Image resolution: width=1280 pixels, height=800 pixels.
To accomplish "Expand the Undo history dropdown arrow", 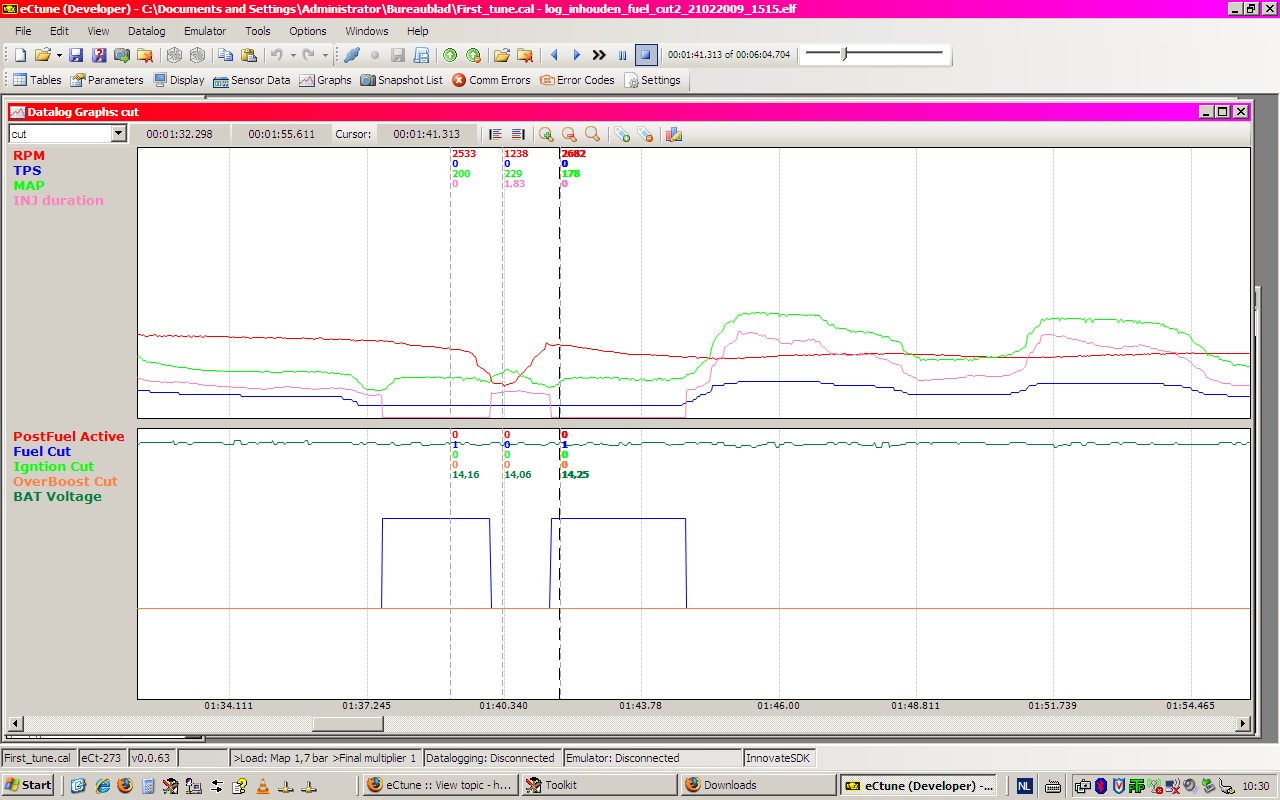I will [x=292, y=55].
